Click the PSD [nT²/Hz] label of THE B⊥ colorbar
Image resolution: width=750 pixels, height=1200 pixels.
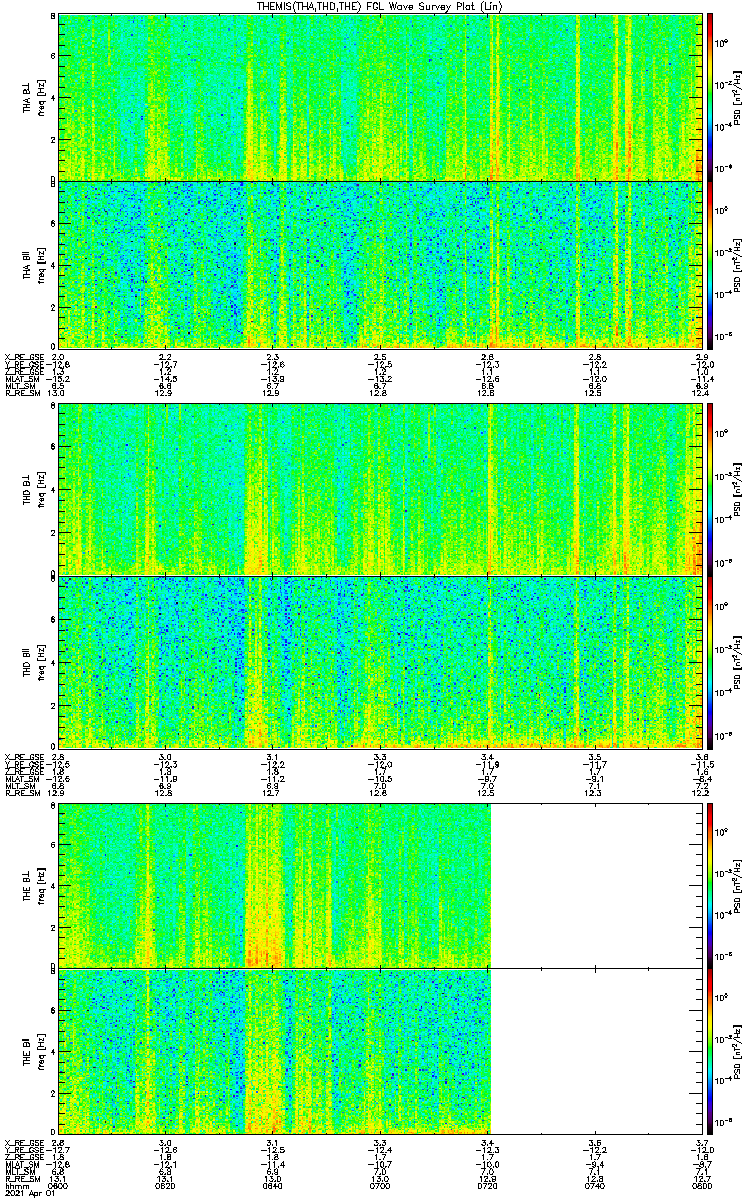(x=738, y=885)
